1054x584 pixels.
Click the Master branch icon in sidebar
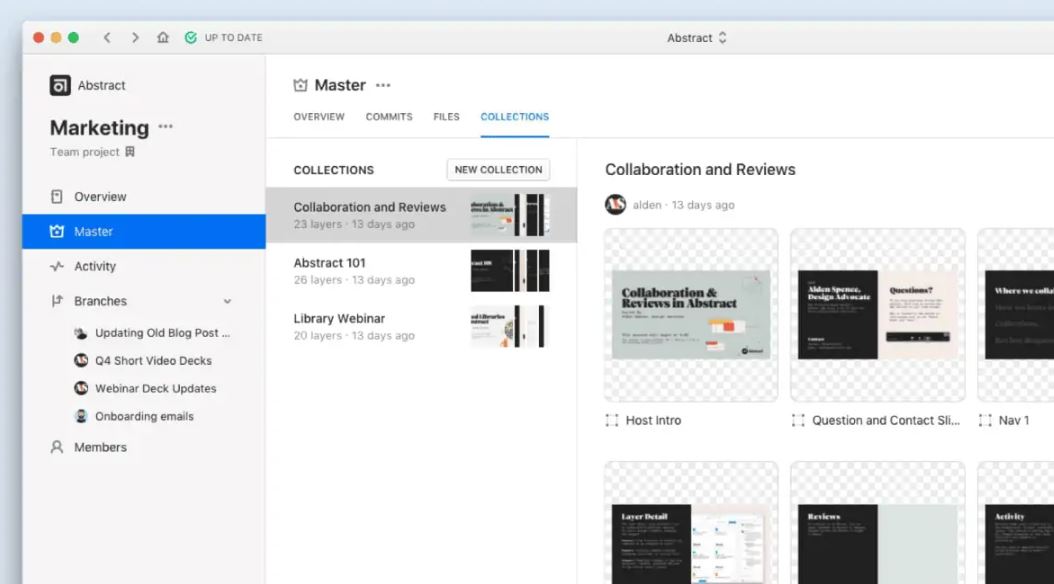pyautogui.click(x=56, y=231)
